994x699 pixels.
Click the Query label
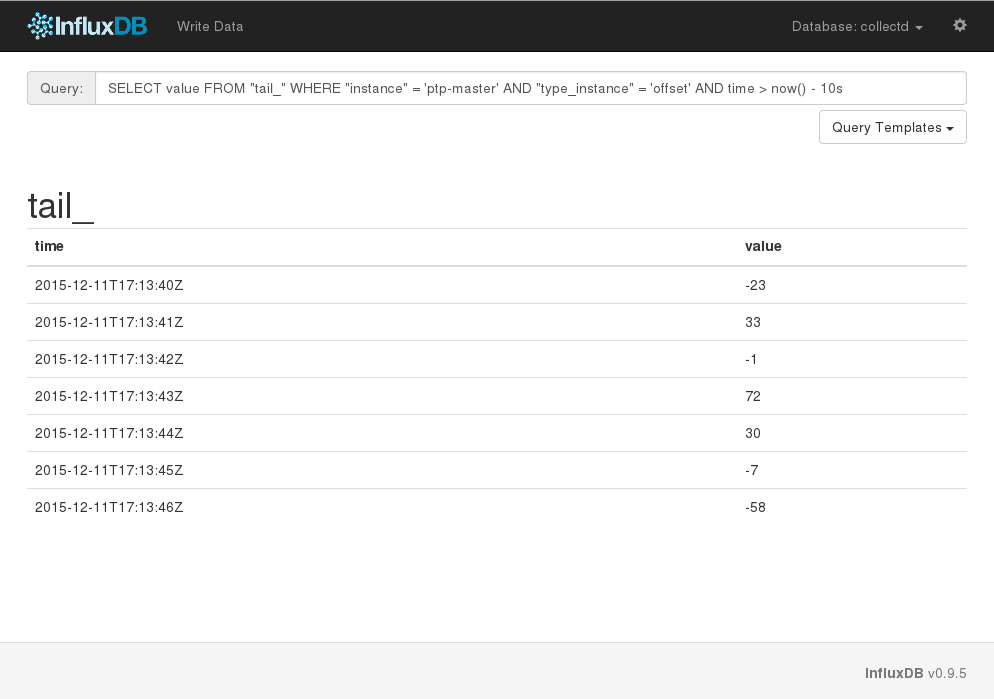pyautogui.click(x=61, y=88)
